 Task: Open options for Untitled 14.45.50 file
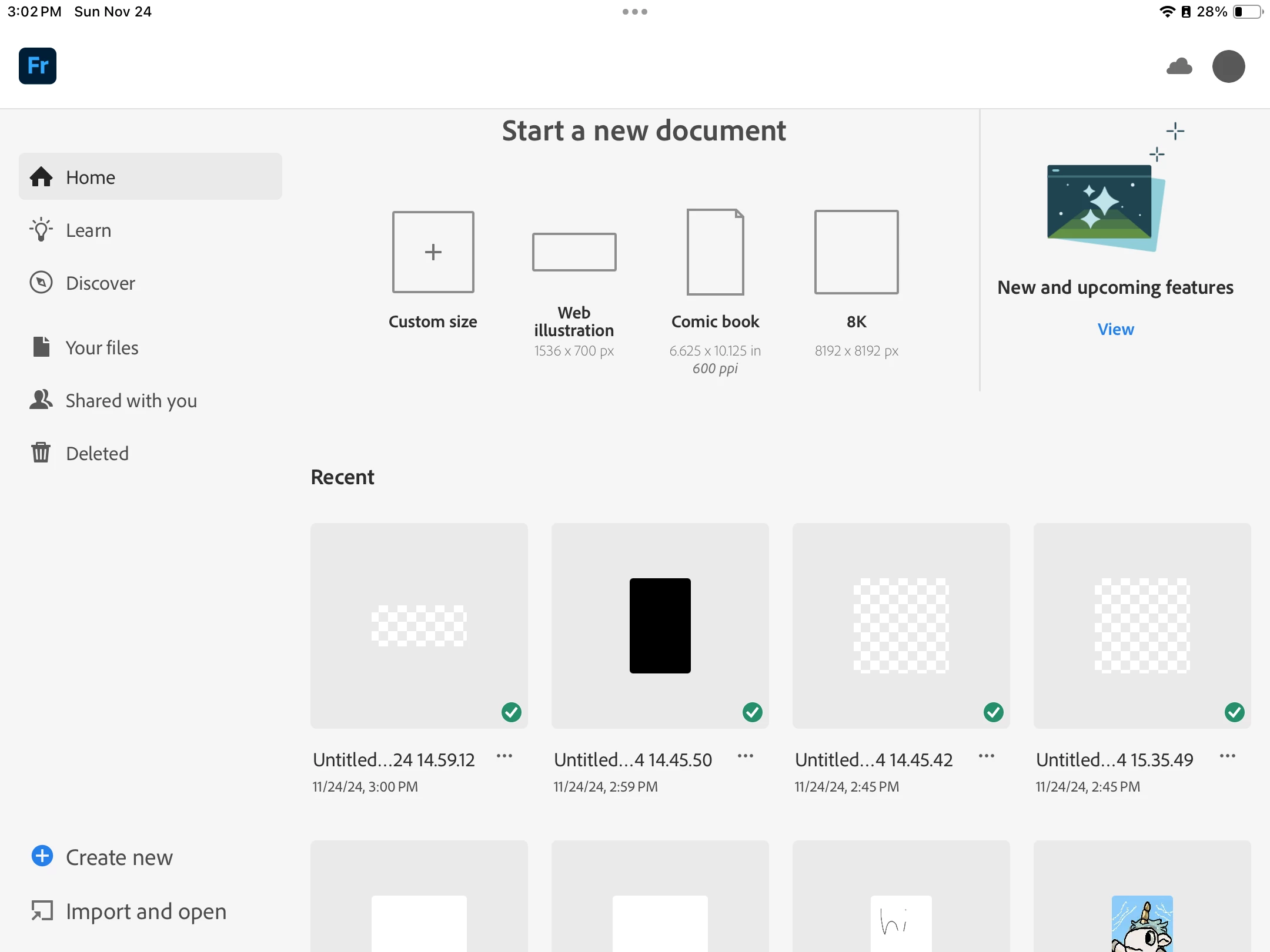746,756
